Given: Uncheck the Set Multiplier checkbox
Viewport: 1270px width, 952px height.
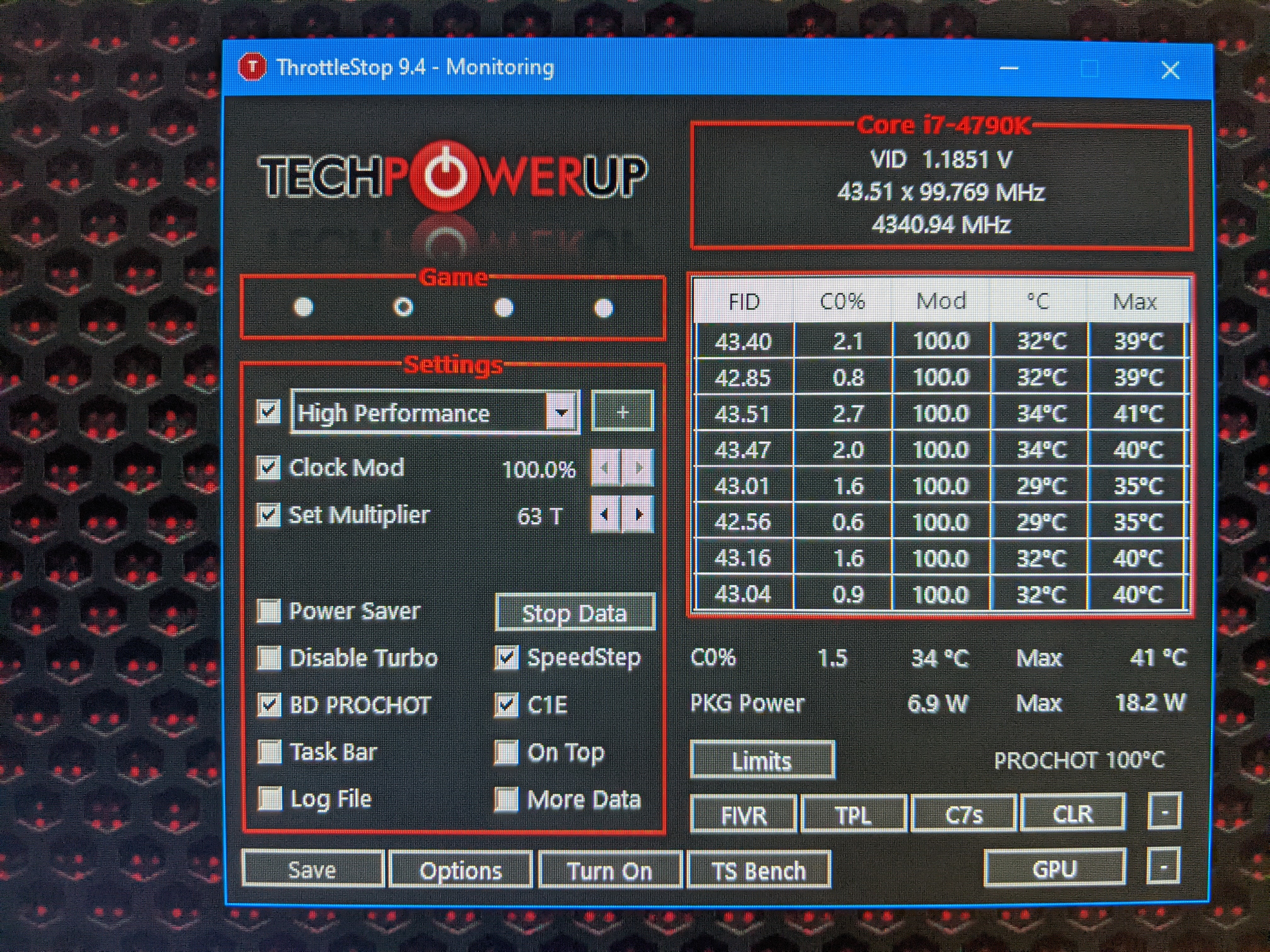Looking at the screenshot, I should coord(269,515).
